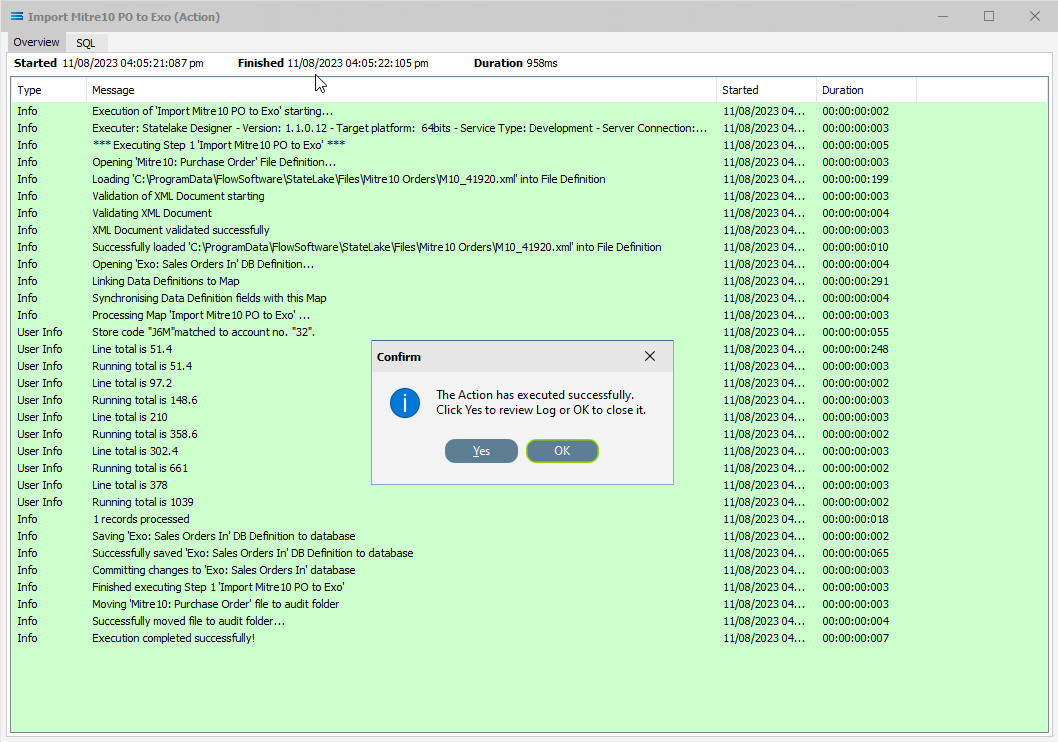Click 'The Action has executed successfully' message
This screenshot has width=1058, height=742.
[x=534, y=395]
